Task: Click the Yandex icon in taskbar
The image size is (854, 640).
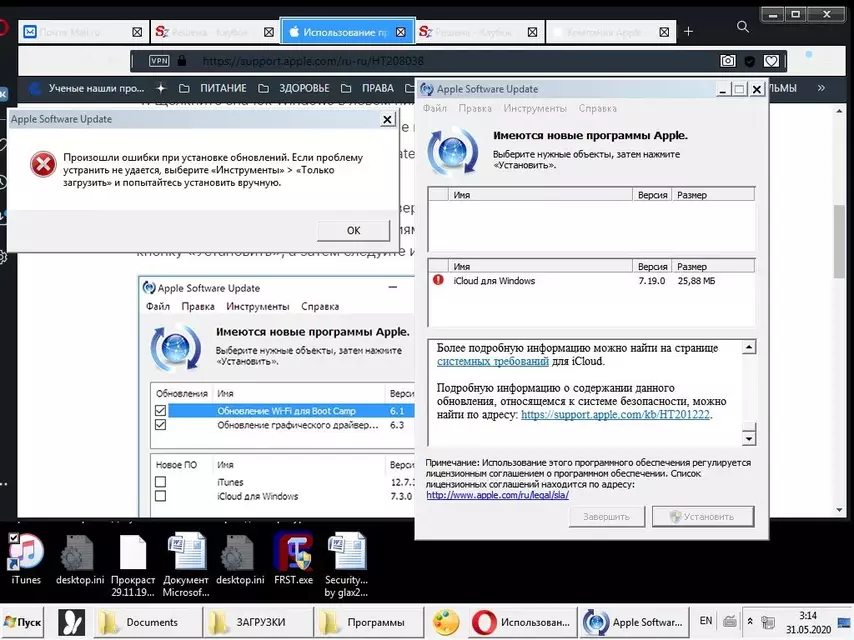Action: pos(72,623)
